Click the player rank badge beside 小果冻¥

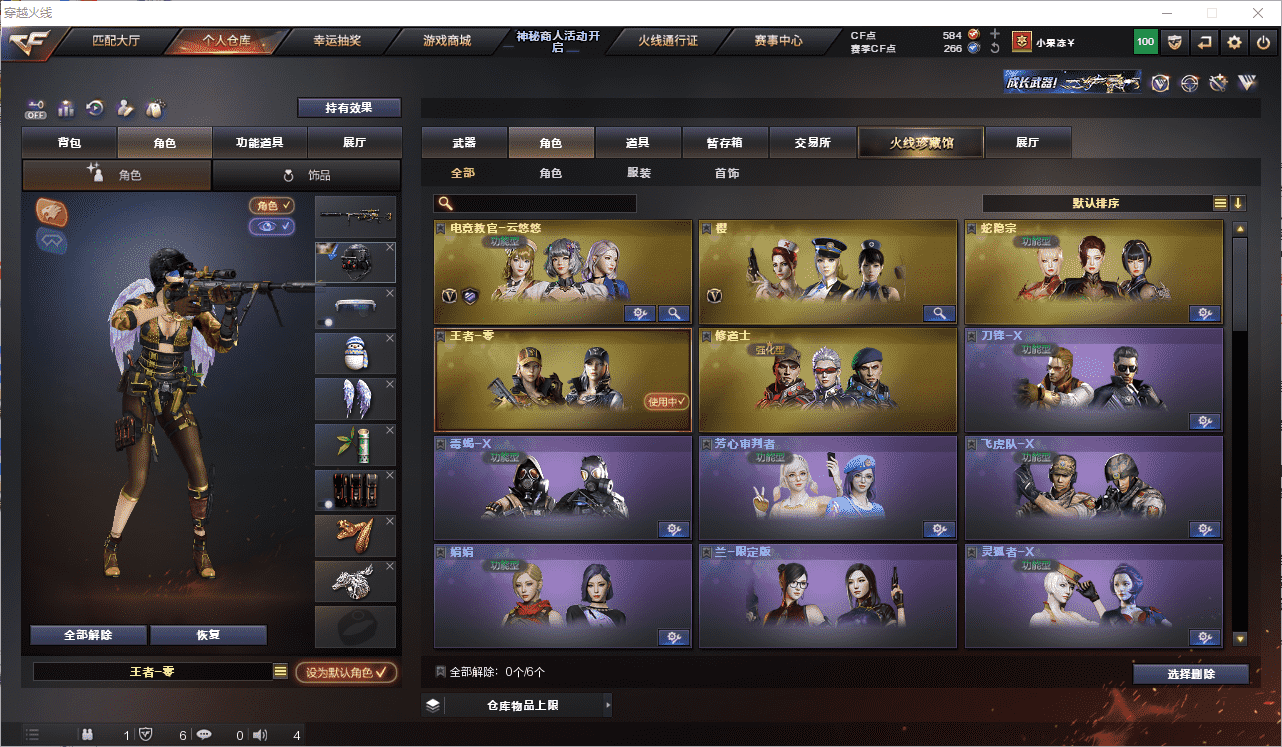[x=1021, y=41]
